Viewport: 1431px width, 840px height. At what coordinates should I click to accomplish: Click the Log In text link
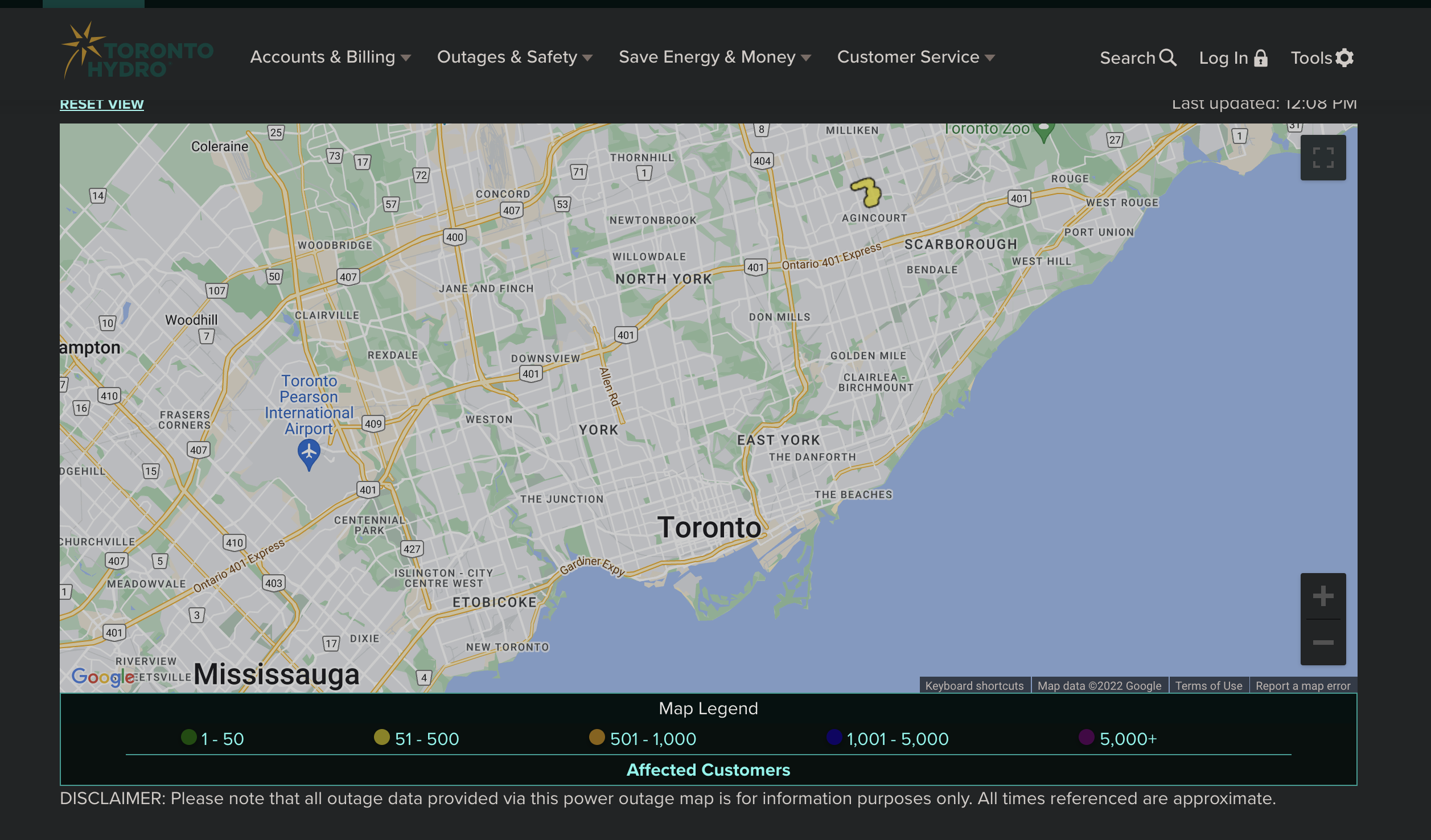click(1223, 58)
